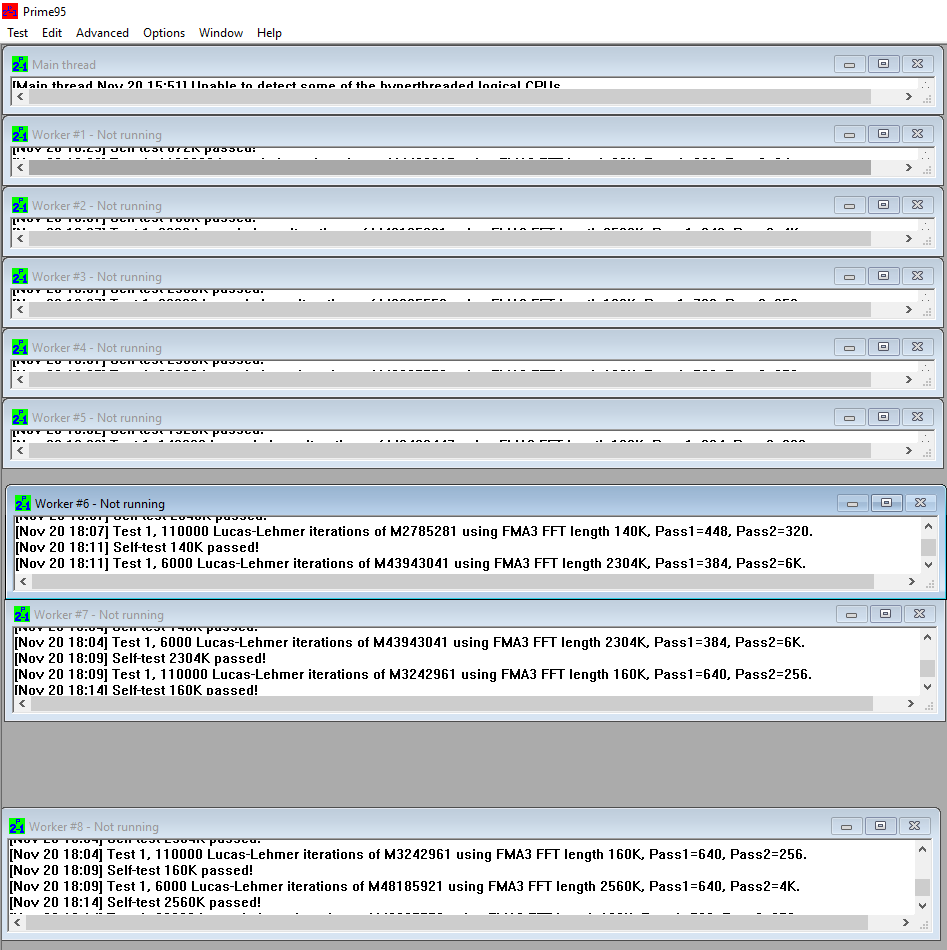Minimize the Main thread window

[x=849, y=64]
